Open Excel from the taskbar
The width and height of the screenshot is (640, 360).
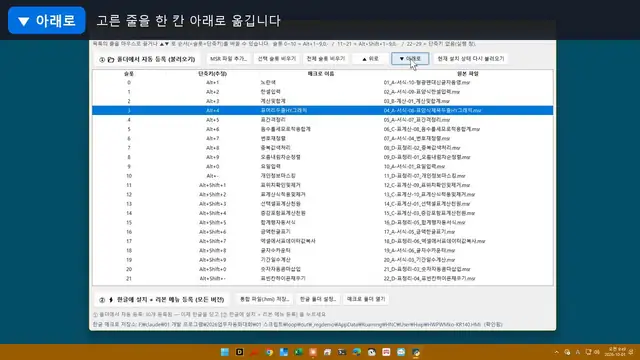[x=298, y=352]
